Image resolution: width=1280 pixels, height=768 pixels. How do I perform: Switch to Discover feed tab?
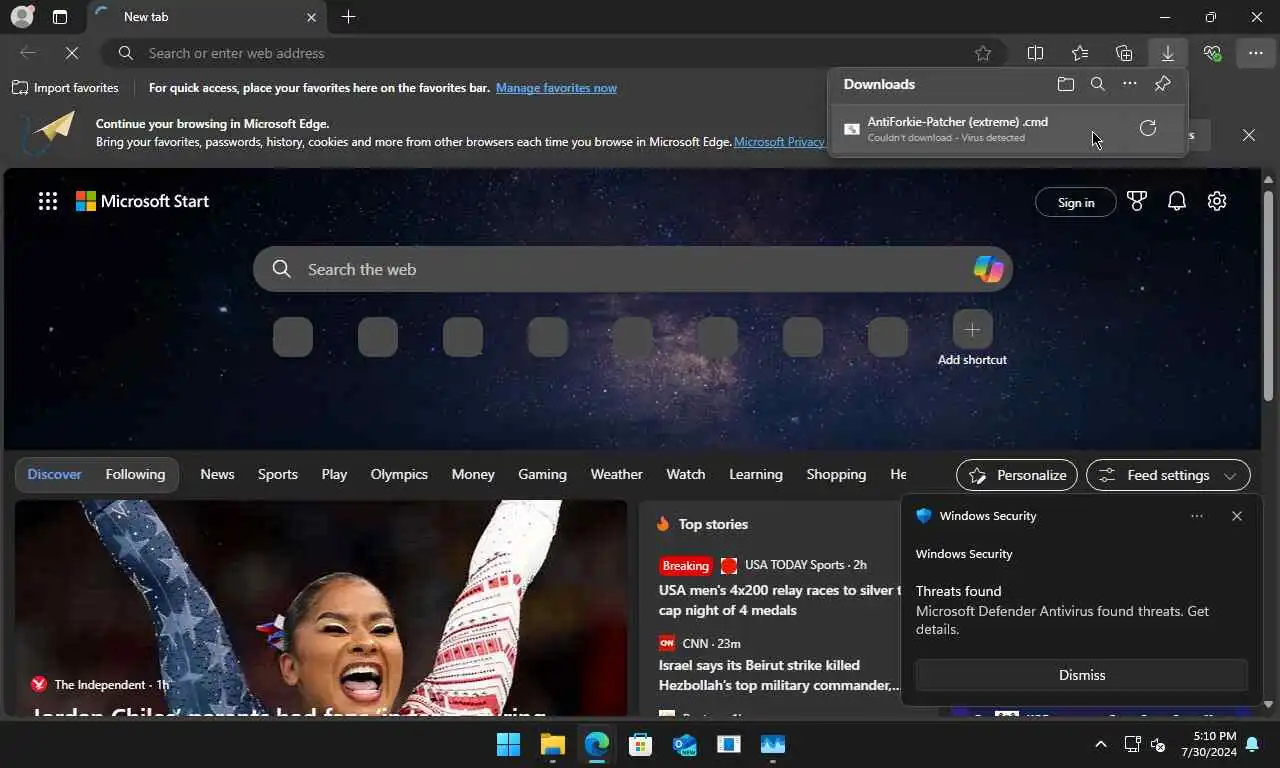(55, 474)
